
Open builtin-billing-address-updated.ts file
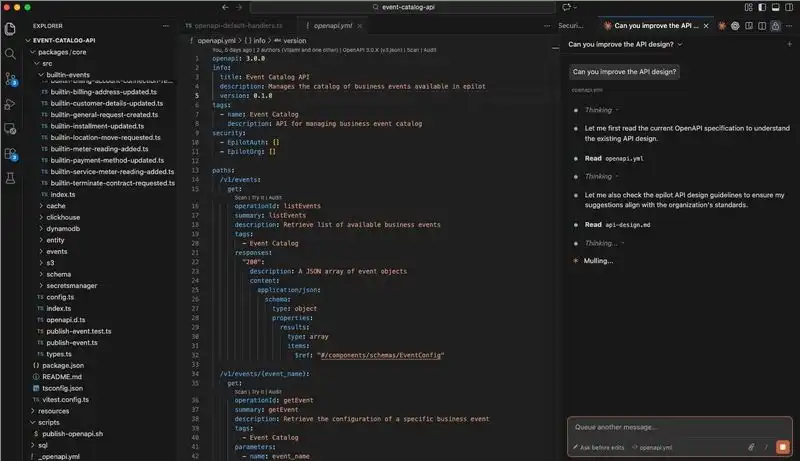(x=104, y=92)
